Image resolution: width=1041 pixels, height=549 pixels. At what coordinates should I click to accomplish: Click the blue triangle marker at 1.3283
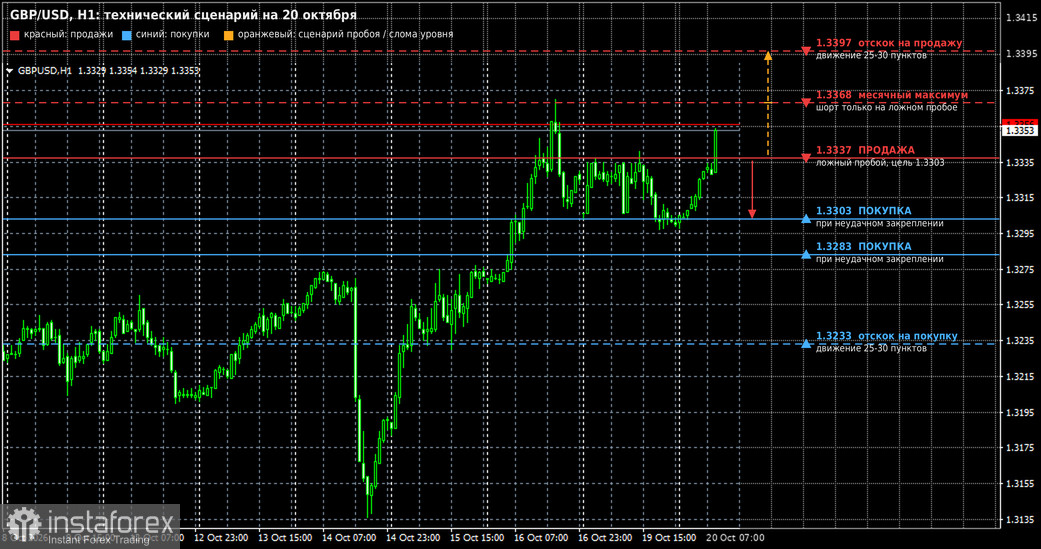pos(806,254)
